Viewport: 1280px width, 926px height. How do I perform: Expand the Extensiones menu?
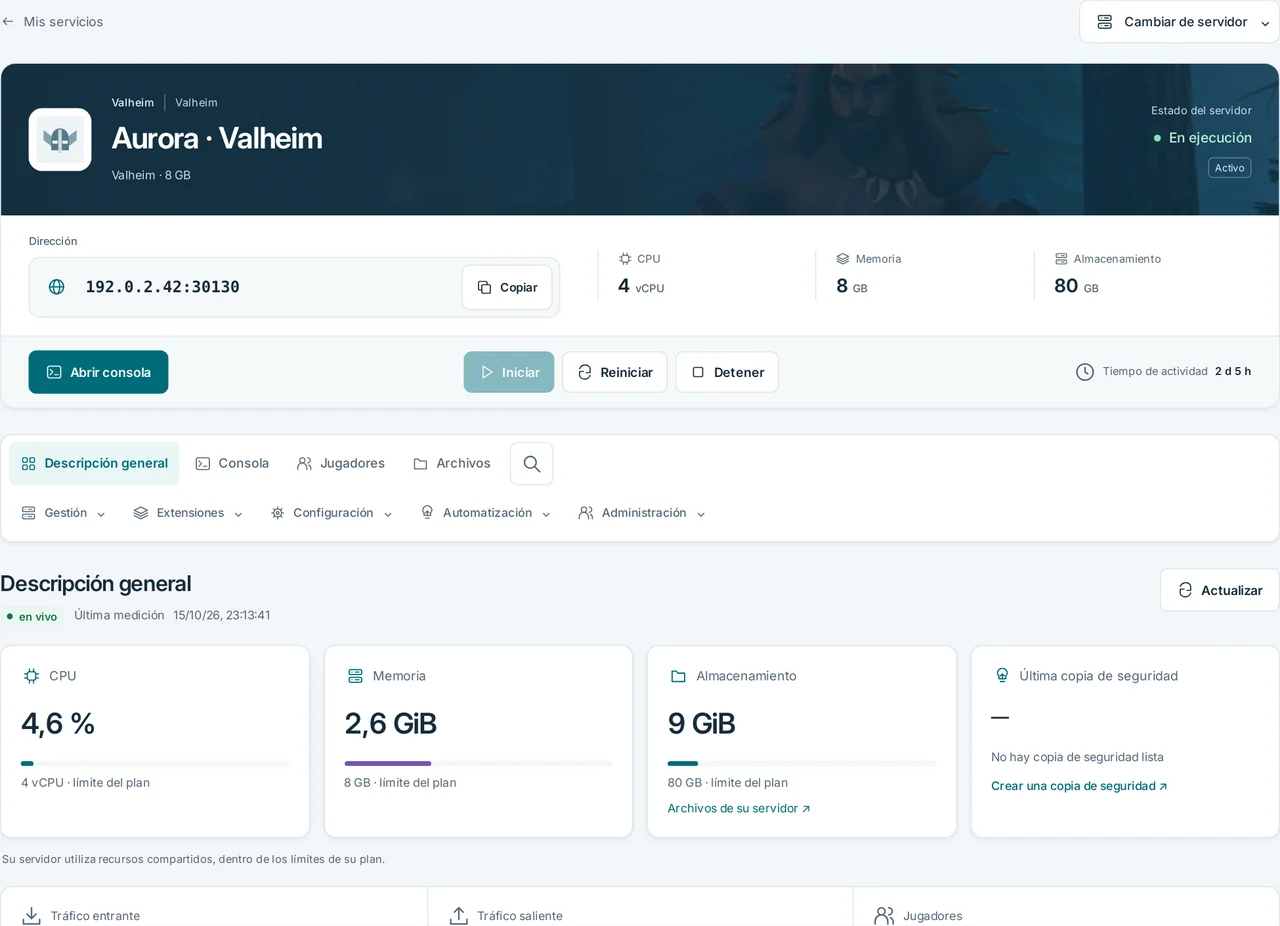(188, 513)
